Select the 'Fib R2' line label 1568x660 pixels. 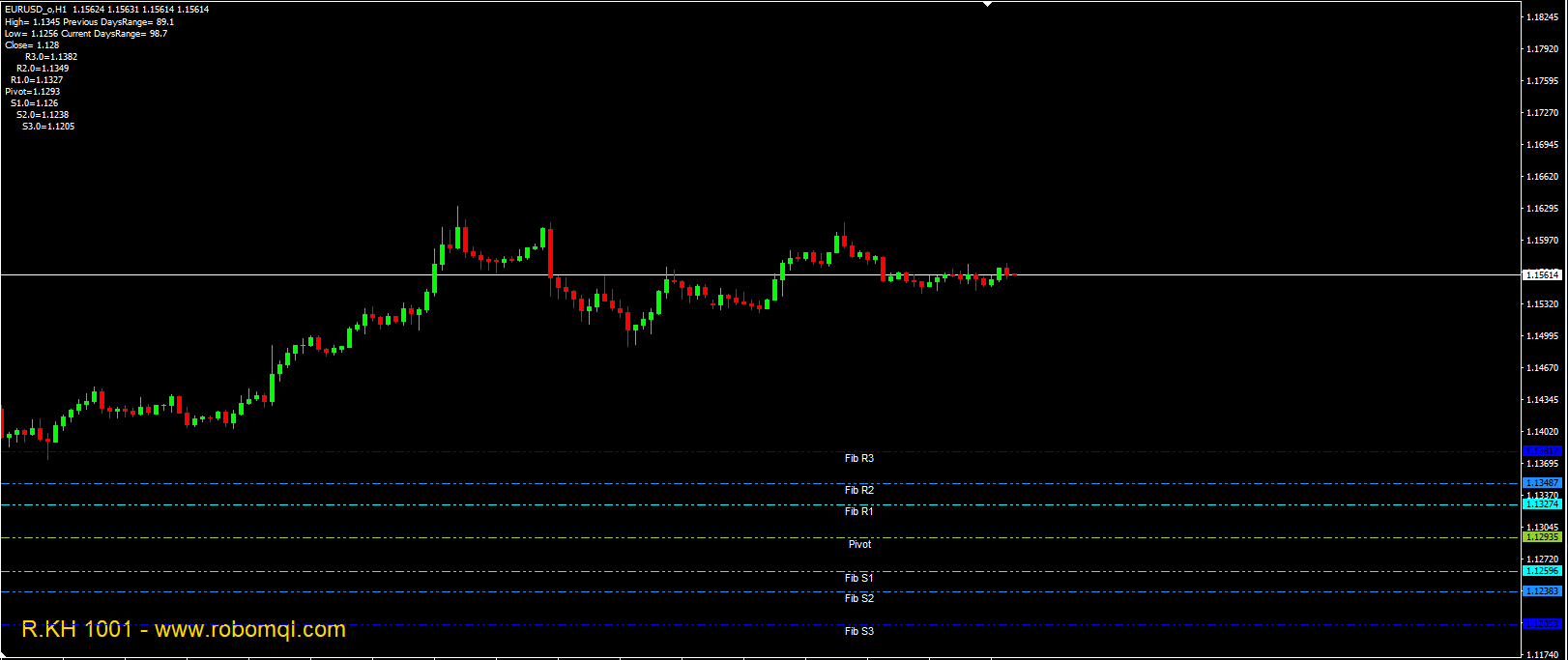pyautogui.click(x=858, y=491)
